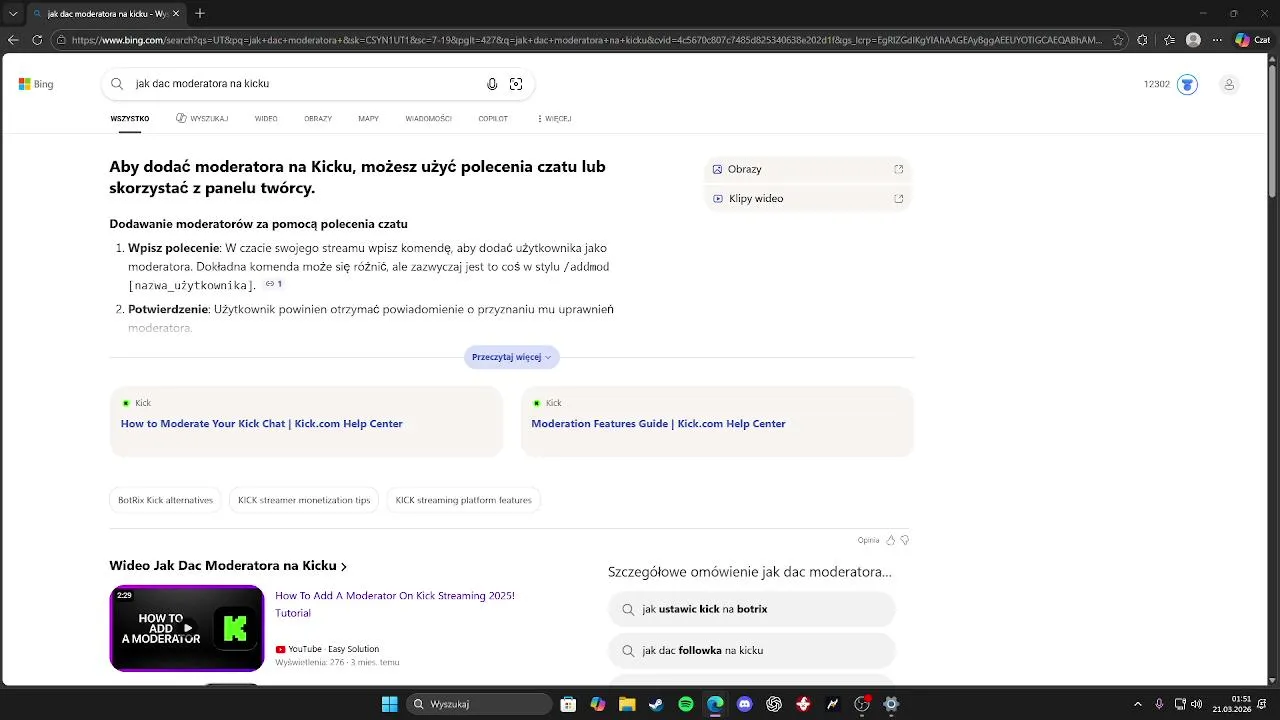
Task: Open Wideo Jak Dac Moderatora na Kicku
Action: click(x=228, y=566)
